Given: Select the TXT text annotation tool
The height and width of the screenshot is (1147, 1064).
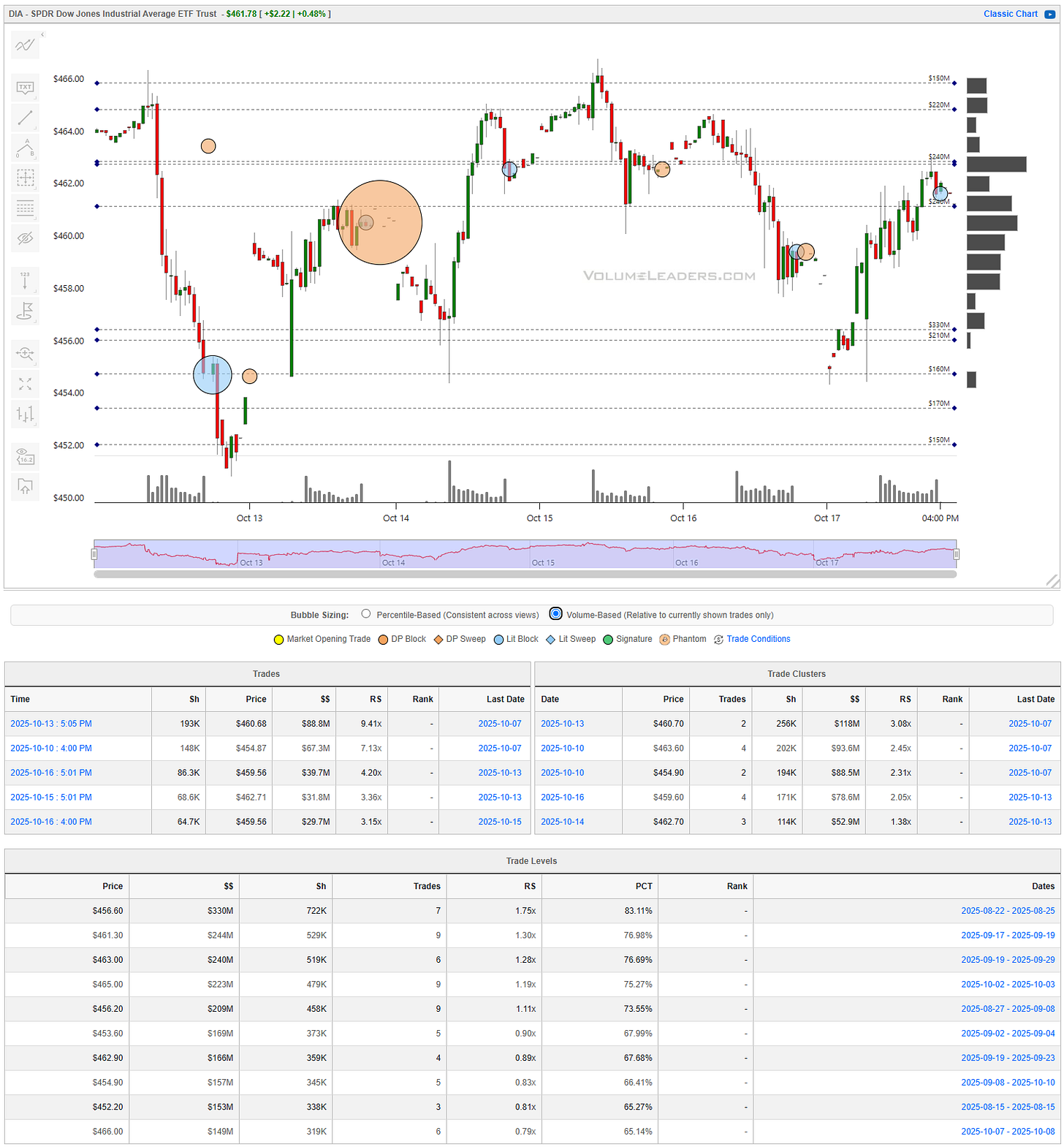Looking at the screenshot, I should 25,88.
